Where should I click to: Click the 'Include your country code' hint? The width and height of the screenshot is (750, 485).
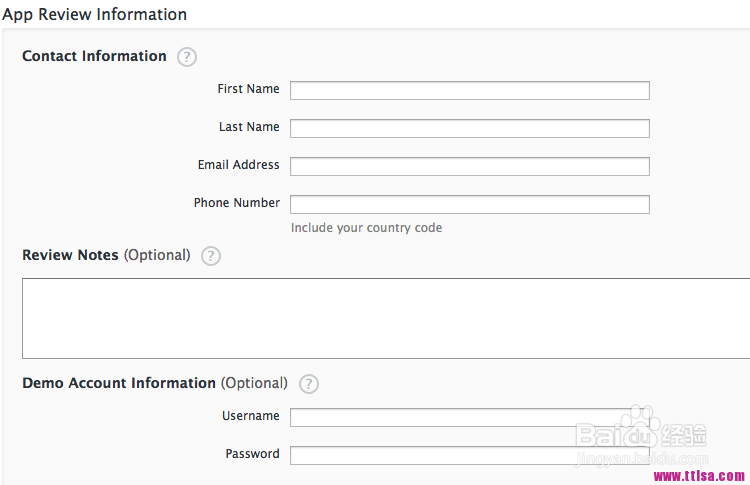(366, 228)
